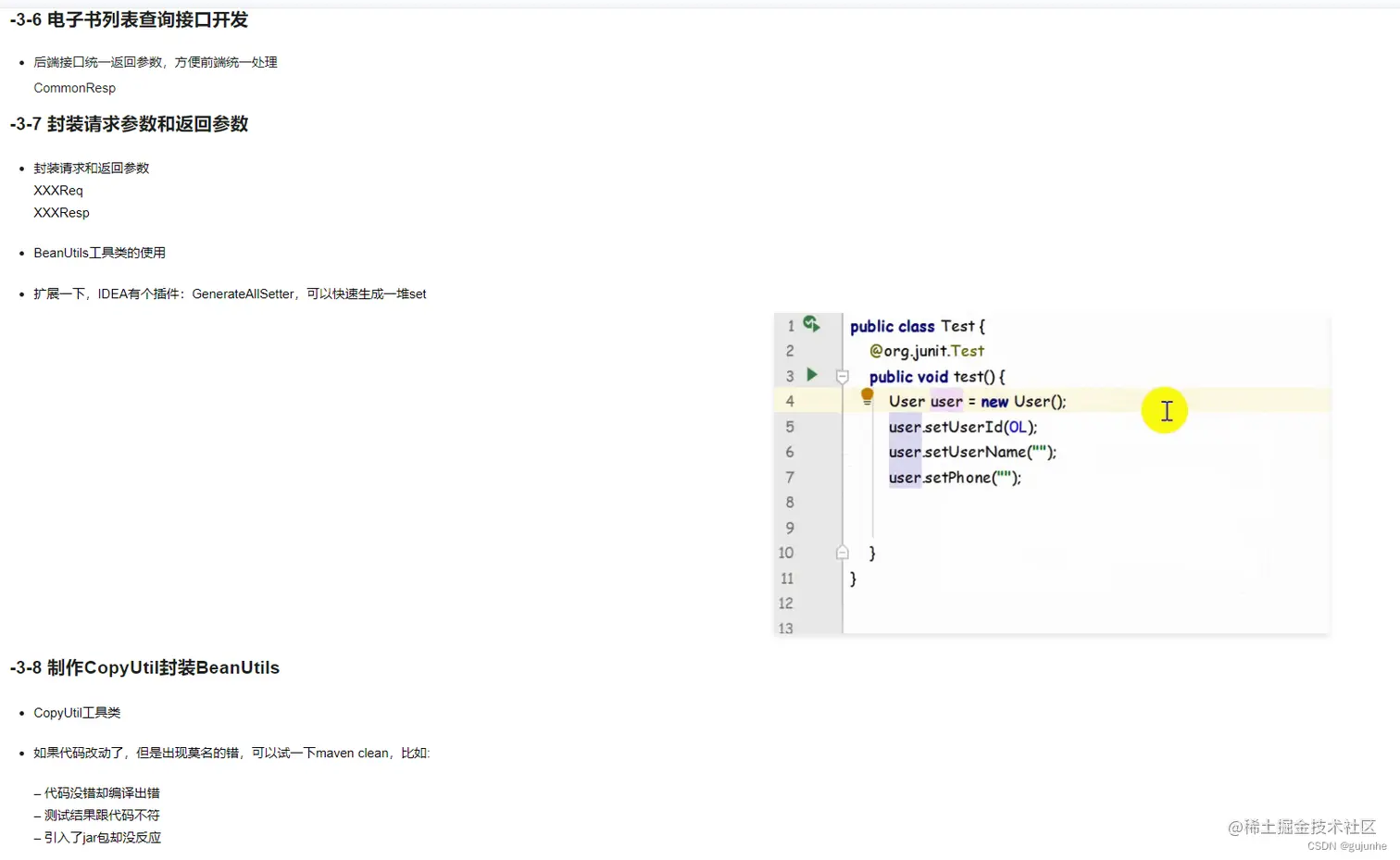
Task: Click the fold end marker at line 10
Action: [x=842, y=553]
